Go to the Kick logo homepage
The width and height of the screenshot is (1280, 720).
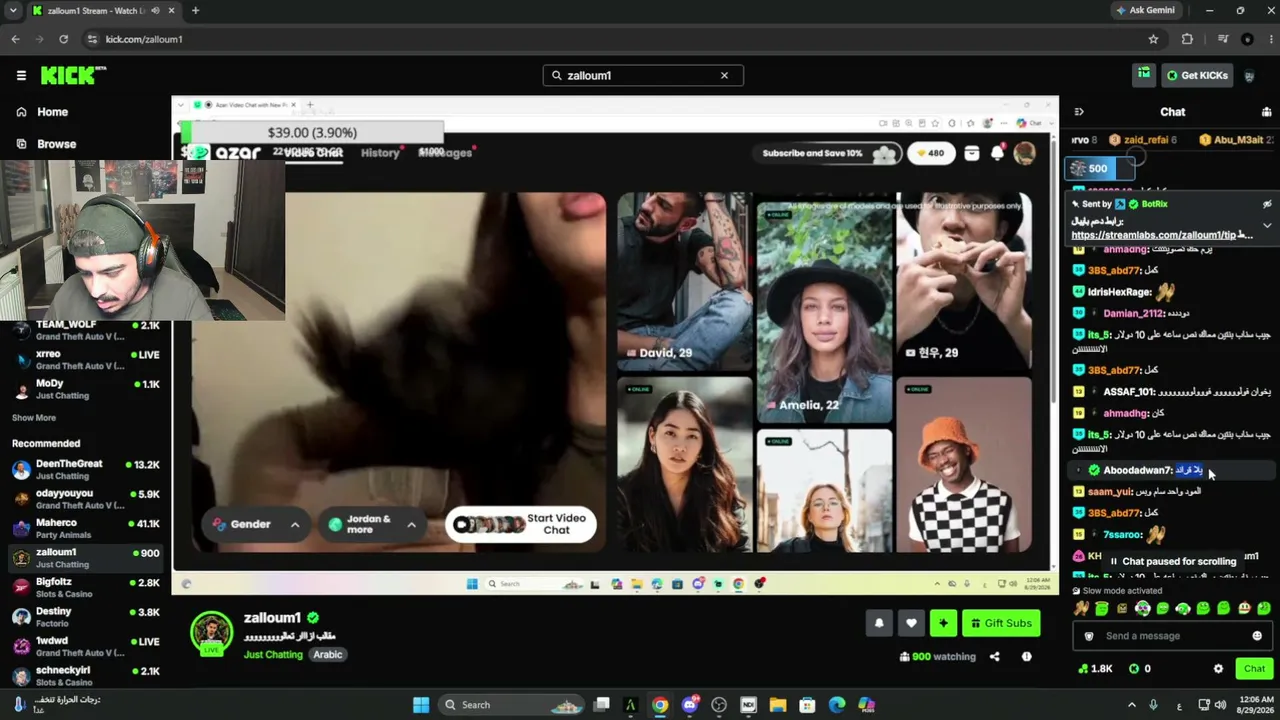coord(73,75)
